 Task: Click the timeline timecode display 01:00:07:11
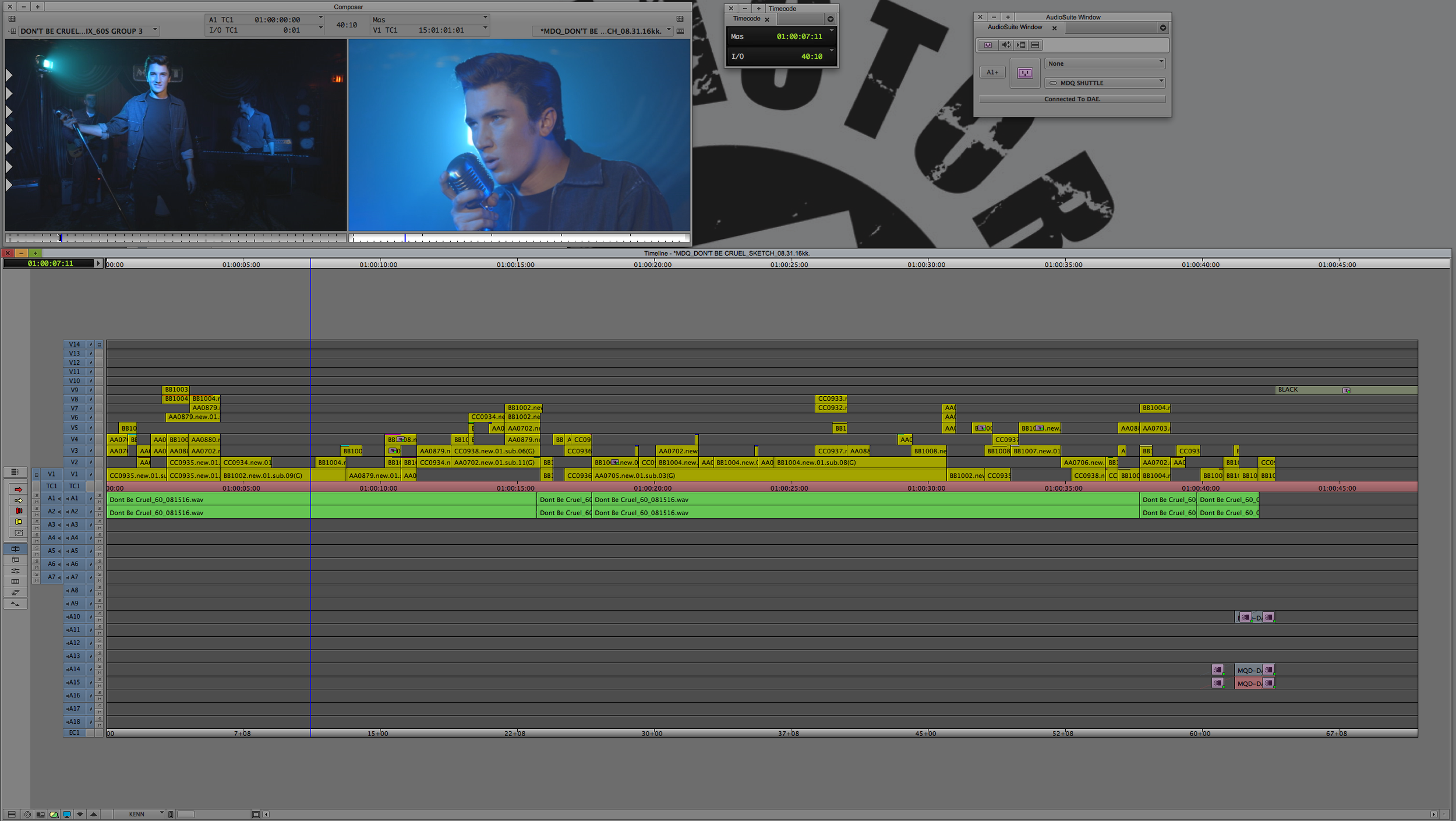[x=50, y=263]
